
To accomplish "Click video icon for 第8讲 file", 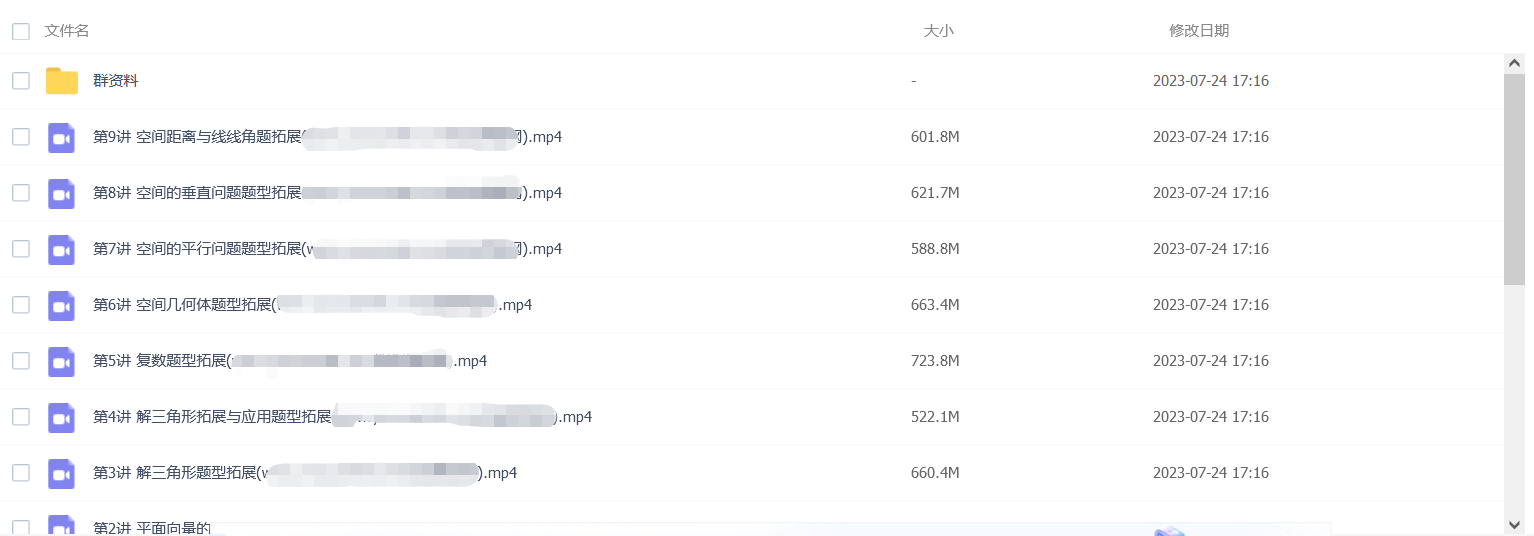I will 62,193.
